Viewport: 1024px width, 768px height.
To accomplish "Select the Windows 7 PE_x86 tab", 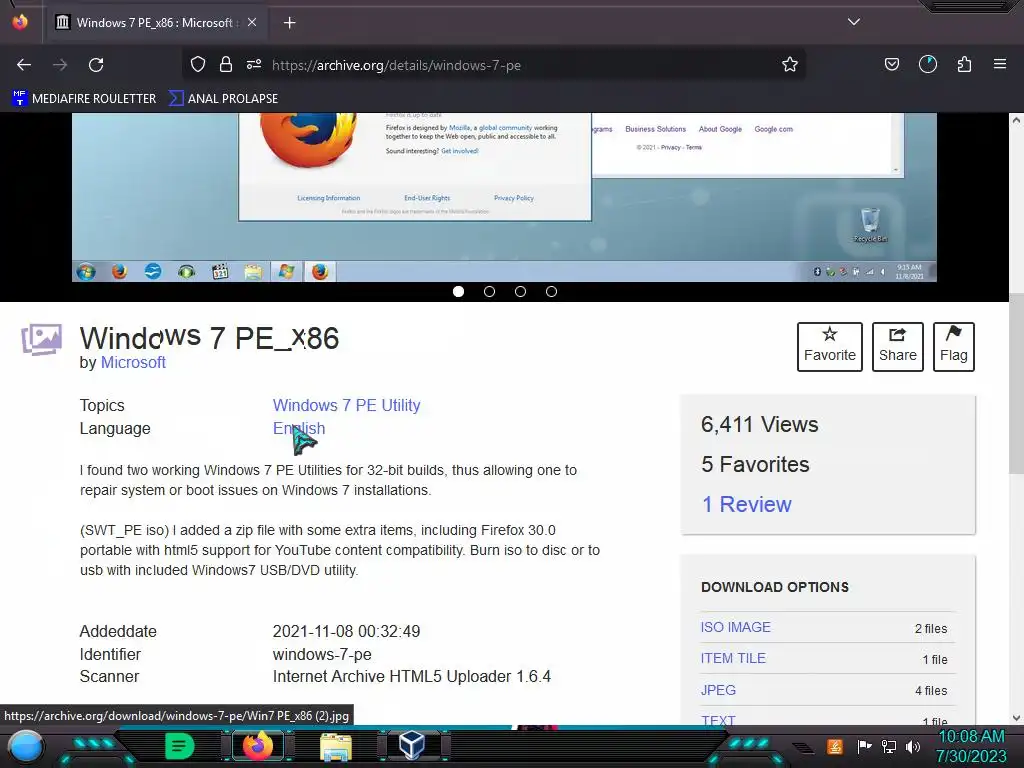I will coord(155,23).
